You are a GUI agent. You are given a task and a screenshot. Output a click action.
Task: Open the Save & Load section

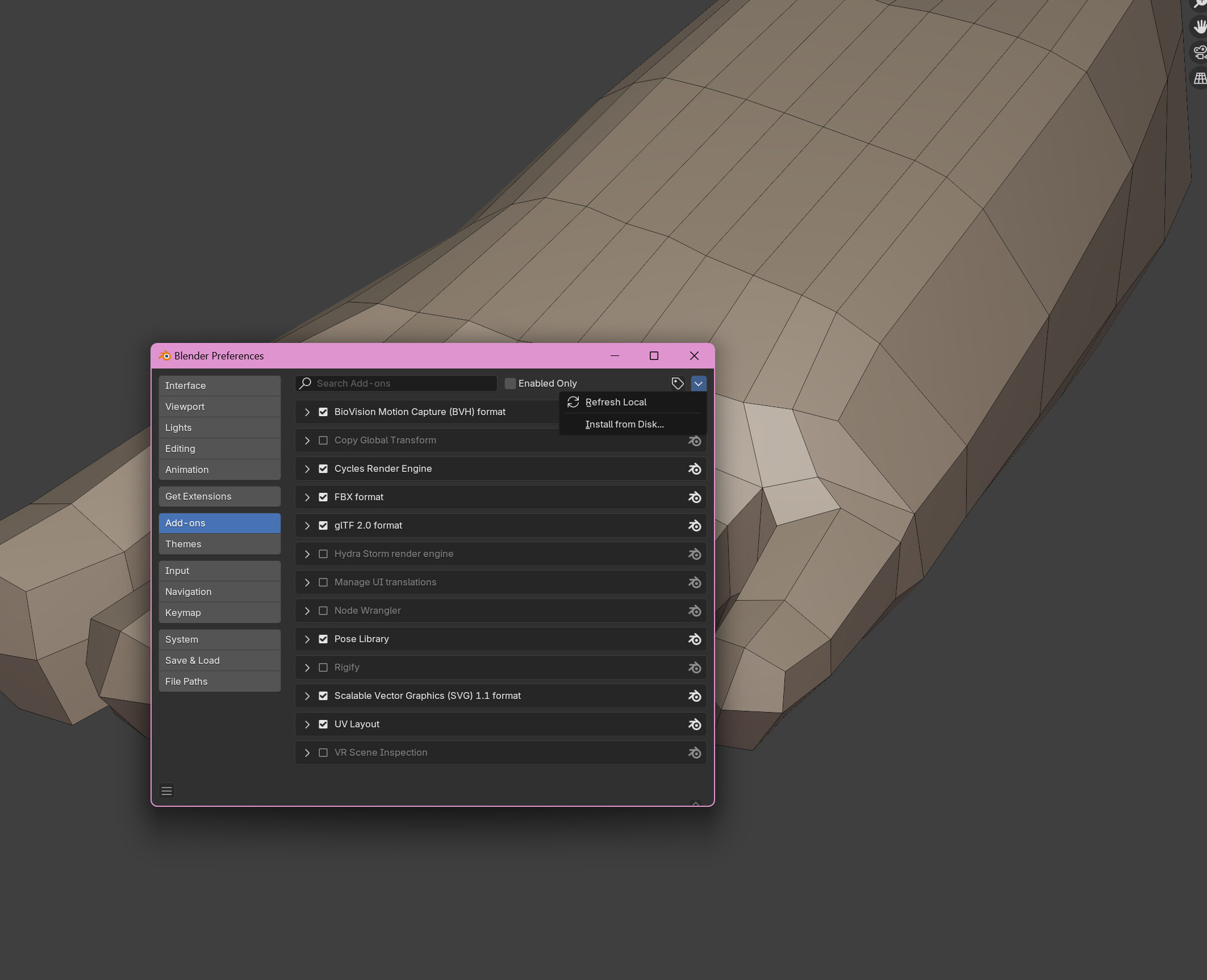click(220, 660)
